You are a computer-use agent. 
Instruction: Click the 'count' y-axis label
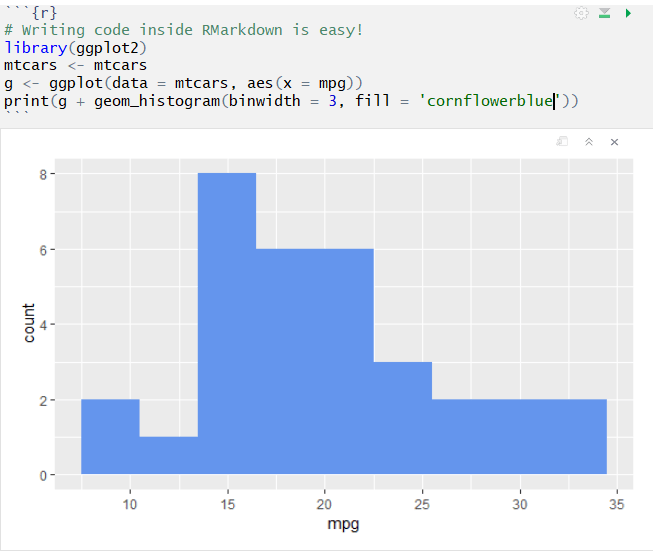[28, 323]
